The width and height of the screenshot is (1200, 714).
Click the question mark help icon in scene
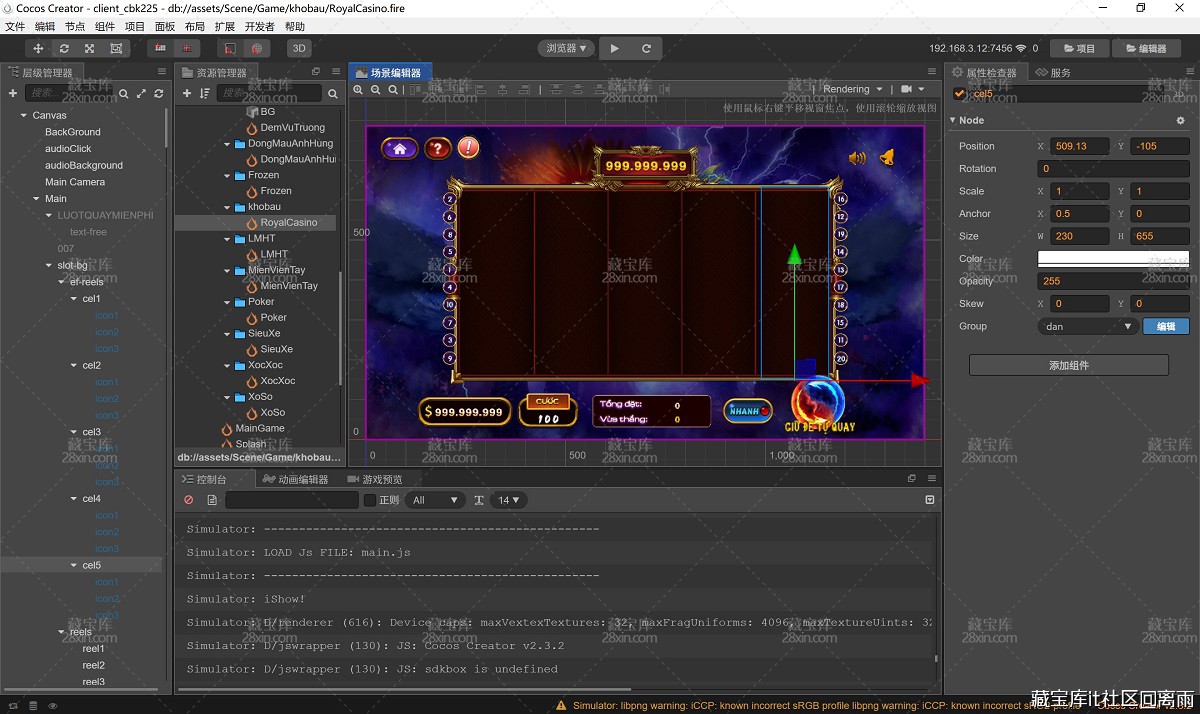[x=437, y=148]
